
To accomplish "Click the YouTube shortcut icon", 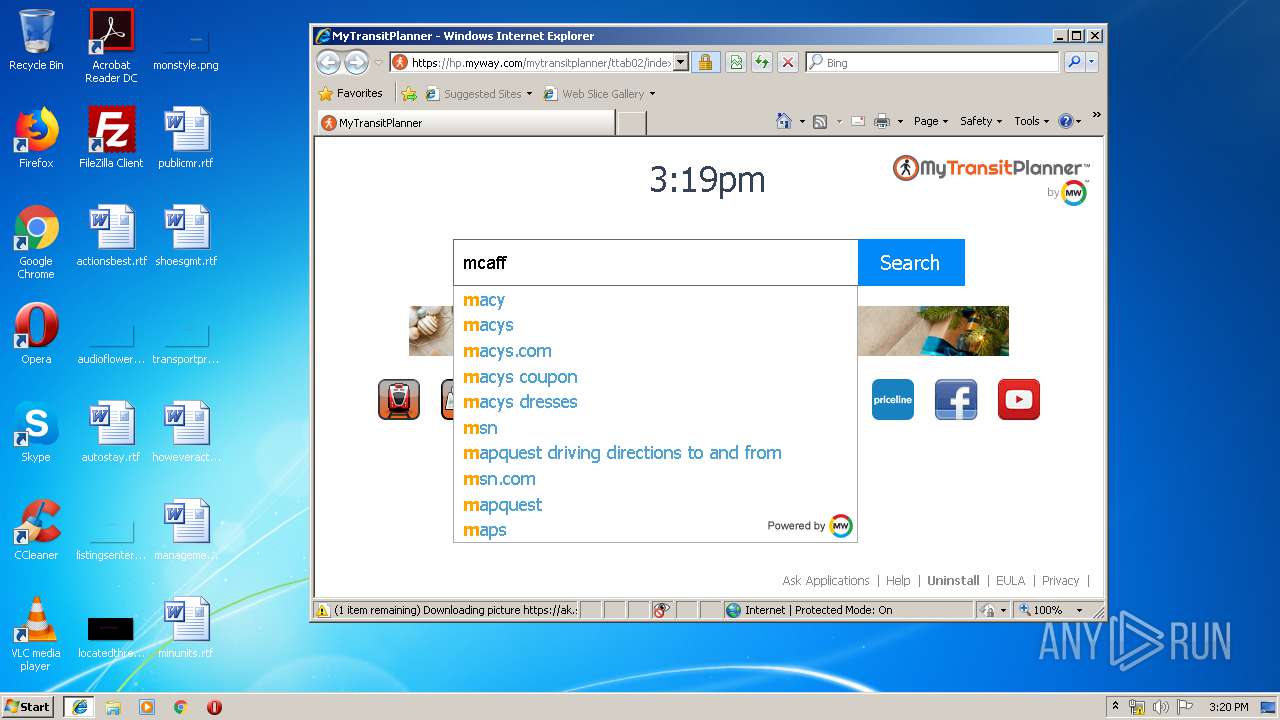I will [x=1019, y=399].
